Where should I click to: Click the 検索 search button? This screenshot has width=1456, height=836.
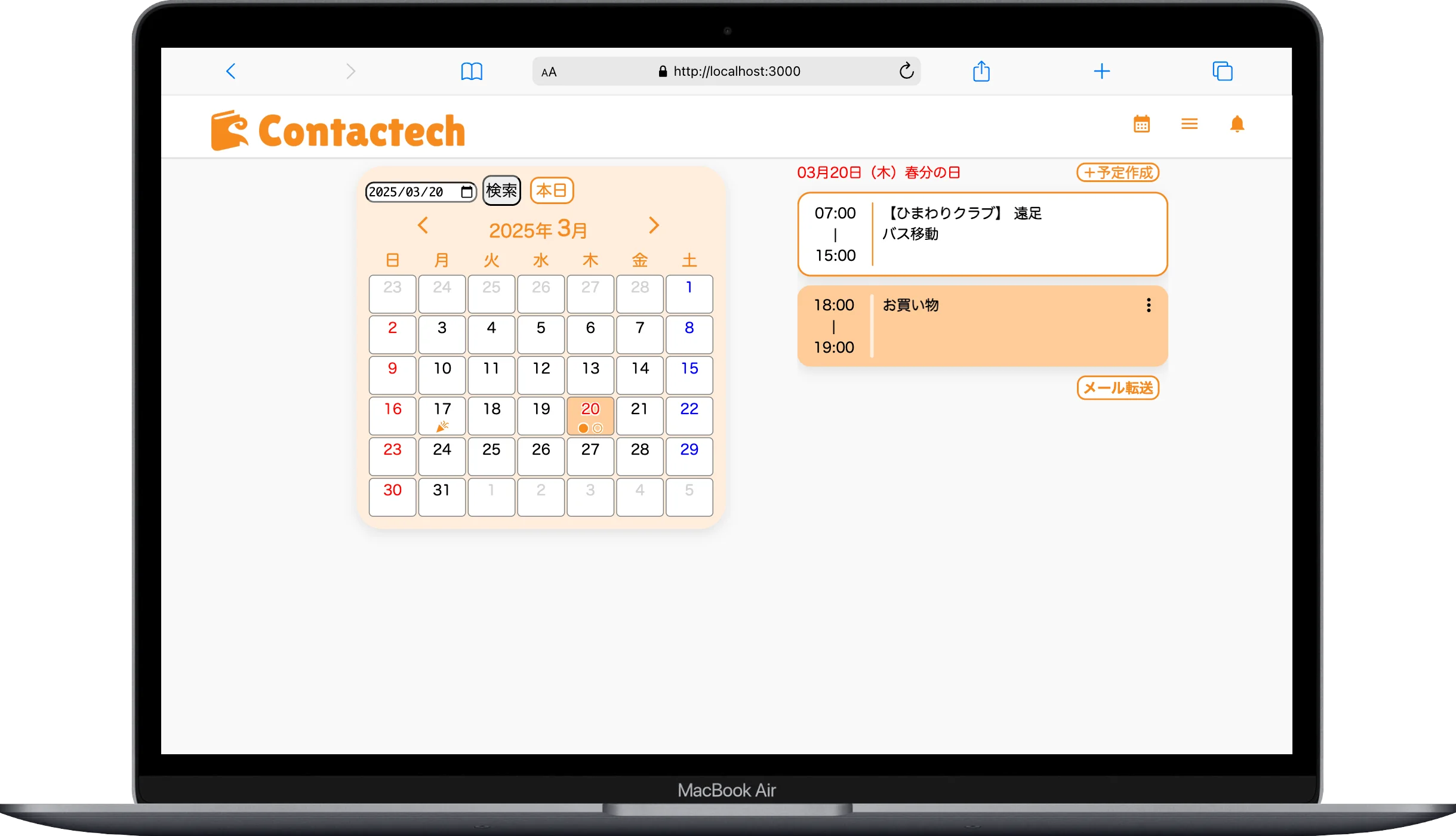click(x=501, y=190)
